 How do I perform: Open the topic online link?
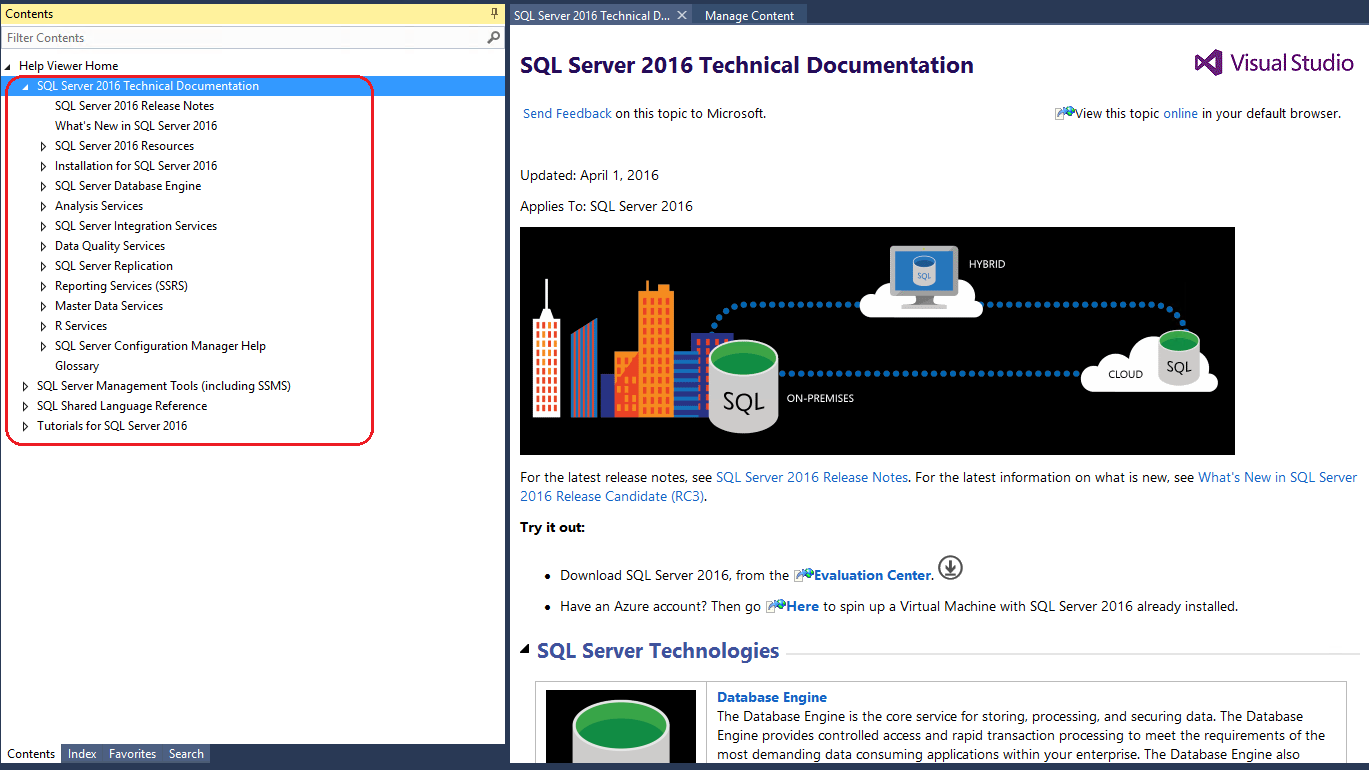click(1180, 114)
